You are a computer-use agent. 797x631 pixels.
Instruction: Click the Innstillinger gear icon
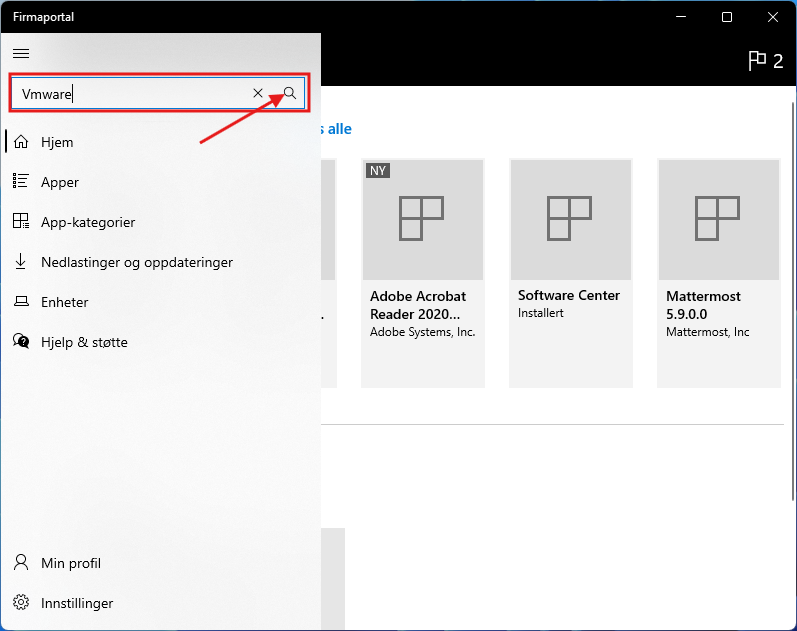pyautogui.click(x=21, y=602)
